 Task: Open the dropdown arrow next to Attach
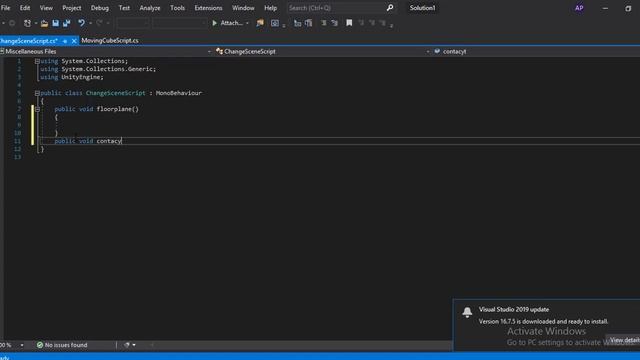(247, 23)
